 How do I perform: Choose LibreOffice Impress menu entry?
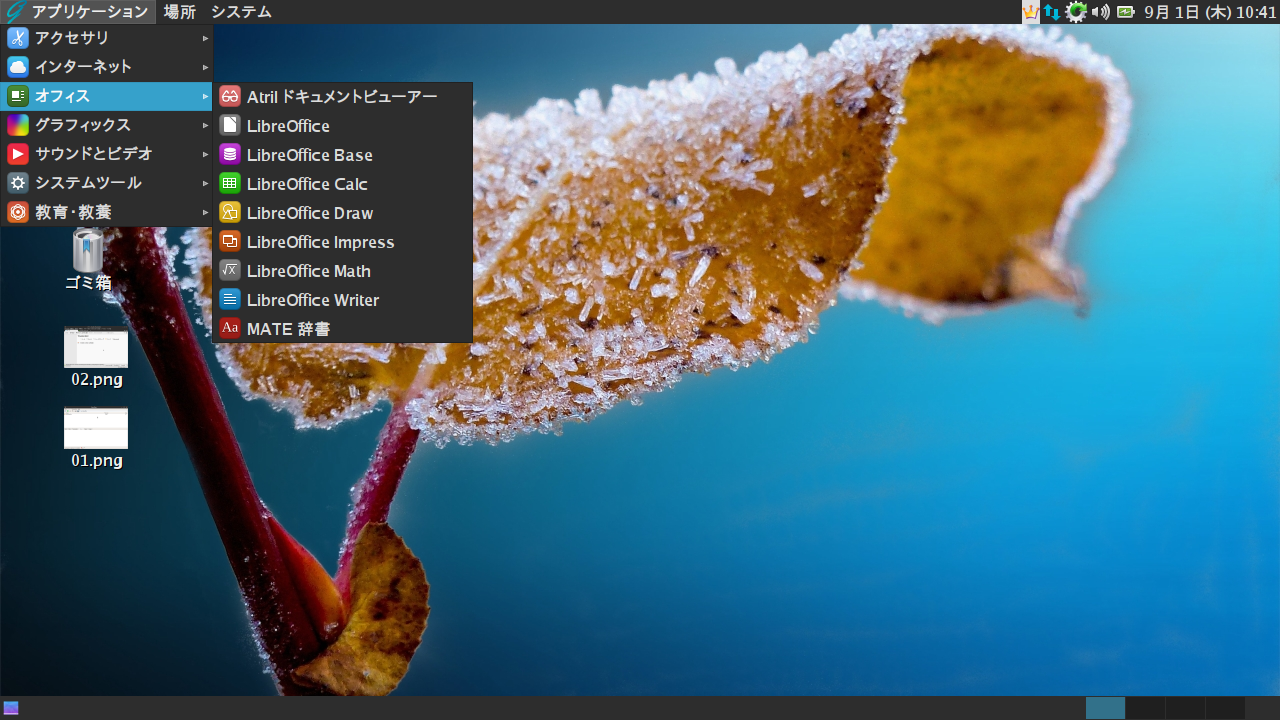tap(342, 242)
